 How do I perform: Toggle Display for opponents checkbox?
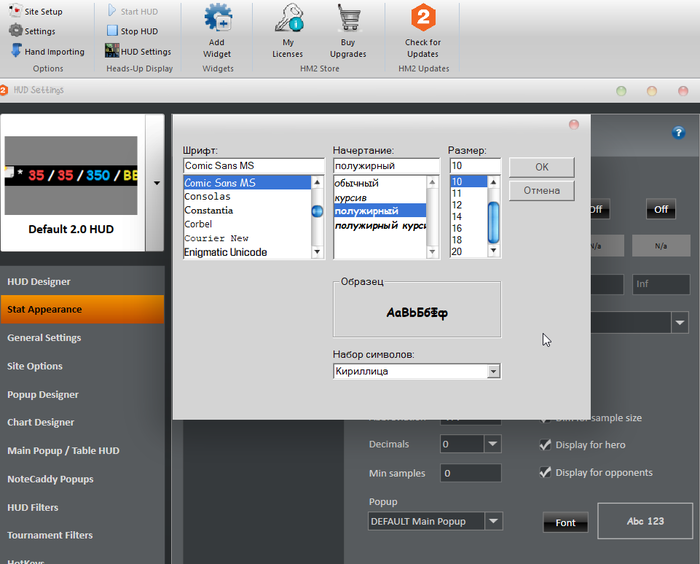pyautogui.click(x=545, y=472)
